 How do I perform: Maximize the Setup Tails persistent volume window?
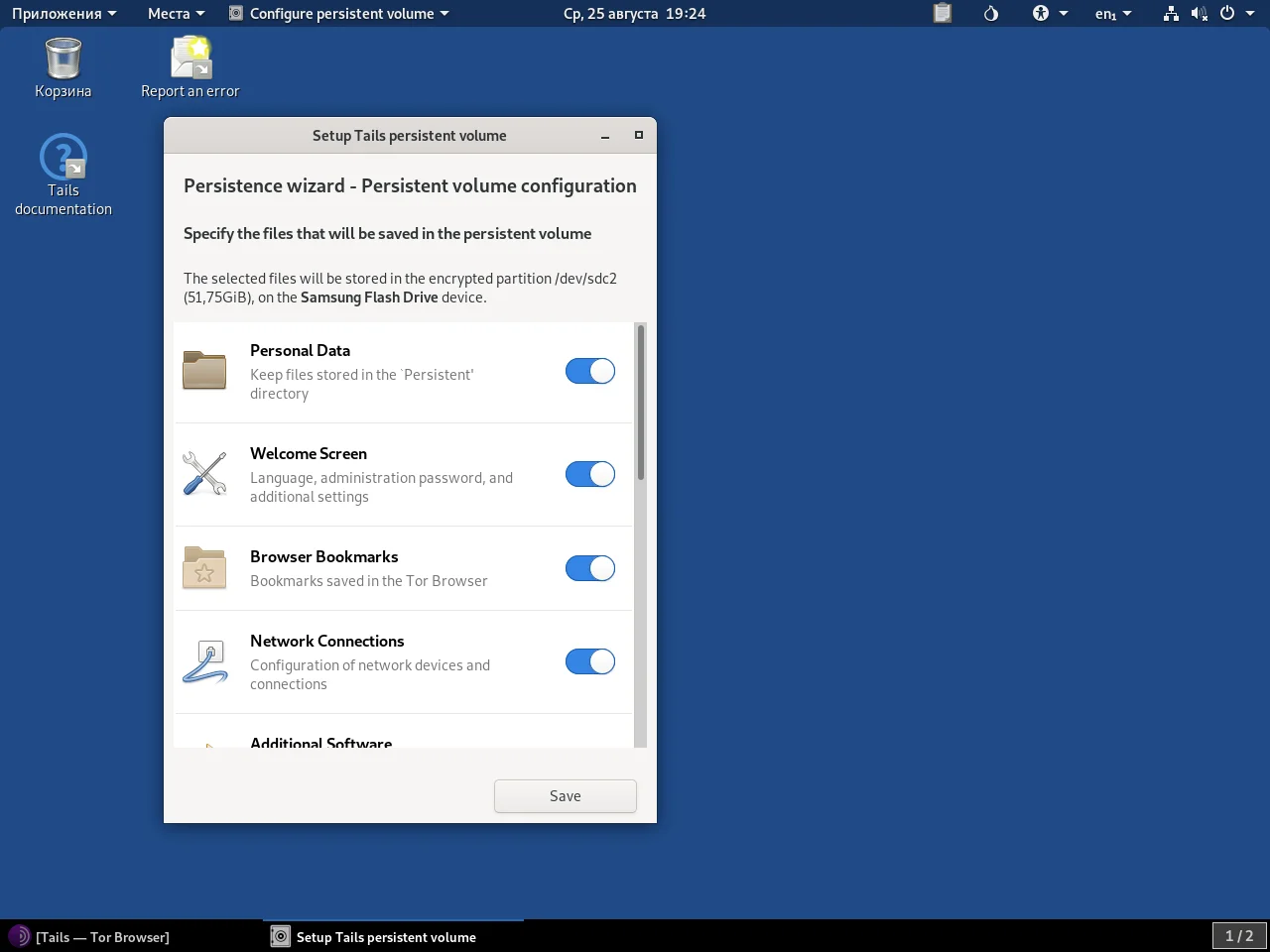639,136
